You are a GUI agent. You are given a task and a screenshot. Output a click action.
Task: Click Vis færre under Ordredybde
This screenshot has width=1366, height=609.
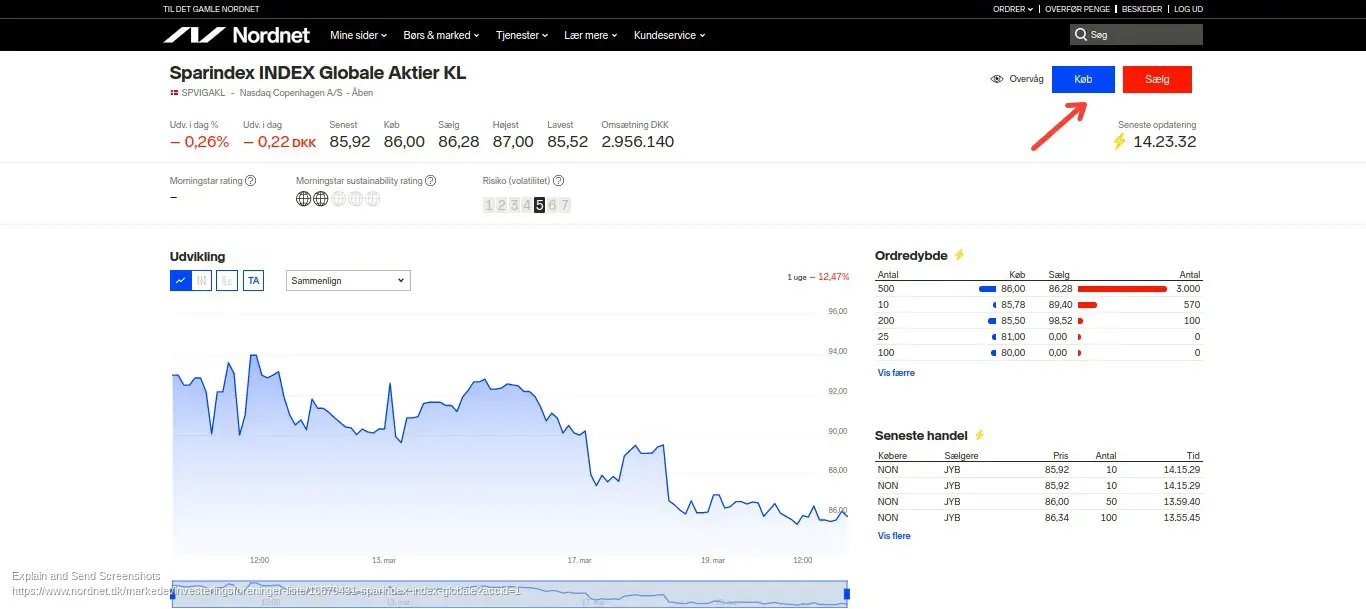tap(896, 373)
